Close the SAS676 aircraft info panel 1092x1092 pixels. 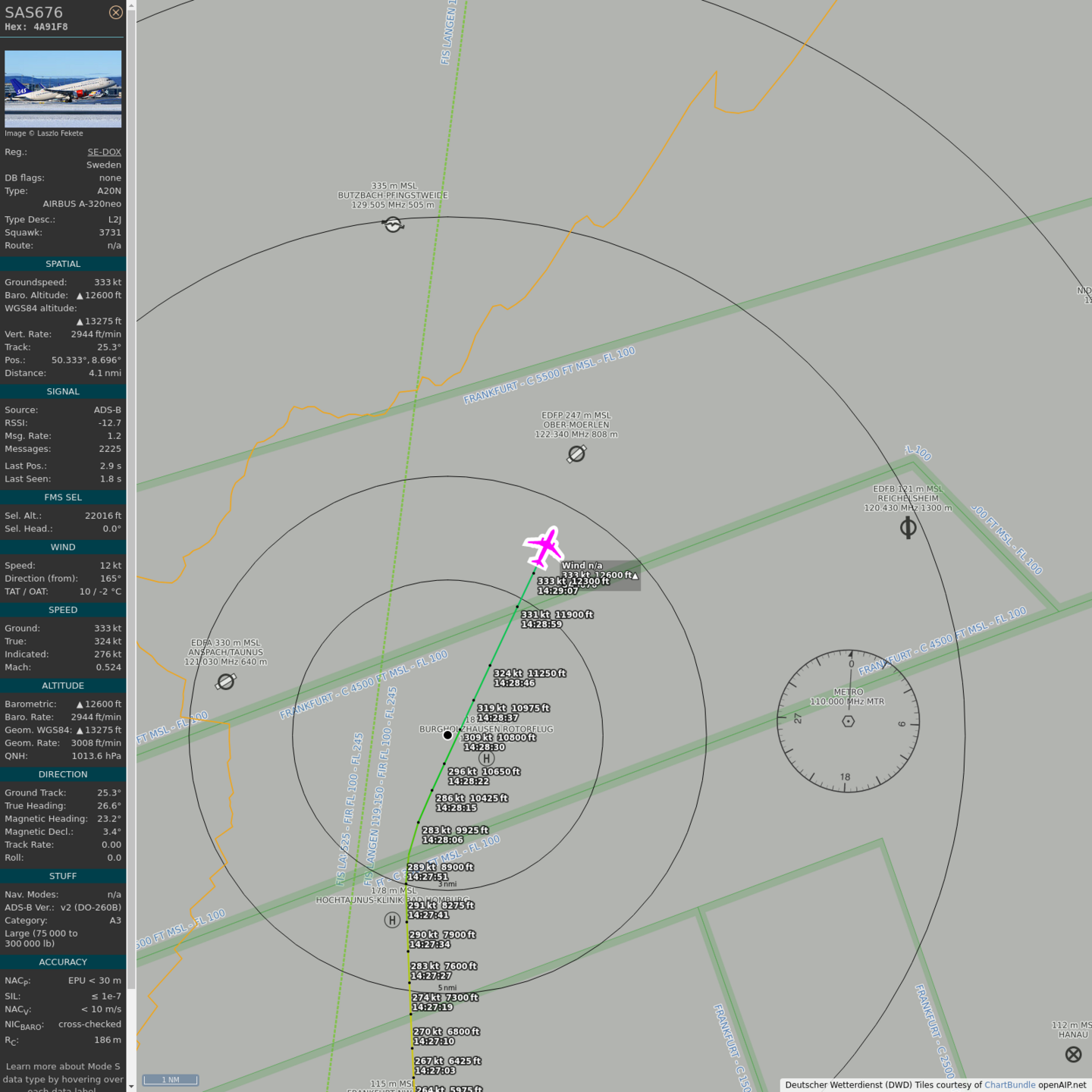(115, 12)
